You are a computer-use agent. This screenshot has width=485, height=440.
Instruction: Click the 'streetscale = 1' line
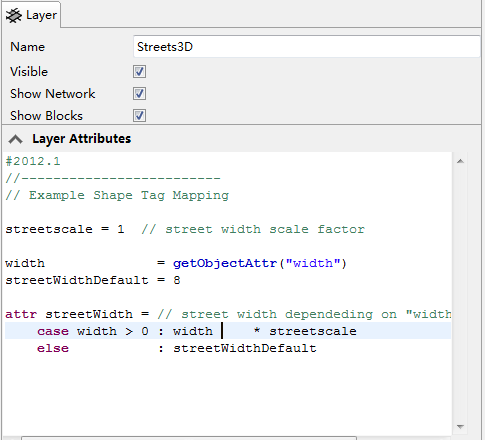click(65, 229)
